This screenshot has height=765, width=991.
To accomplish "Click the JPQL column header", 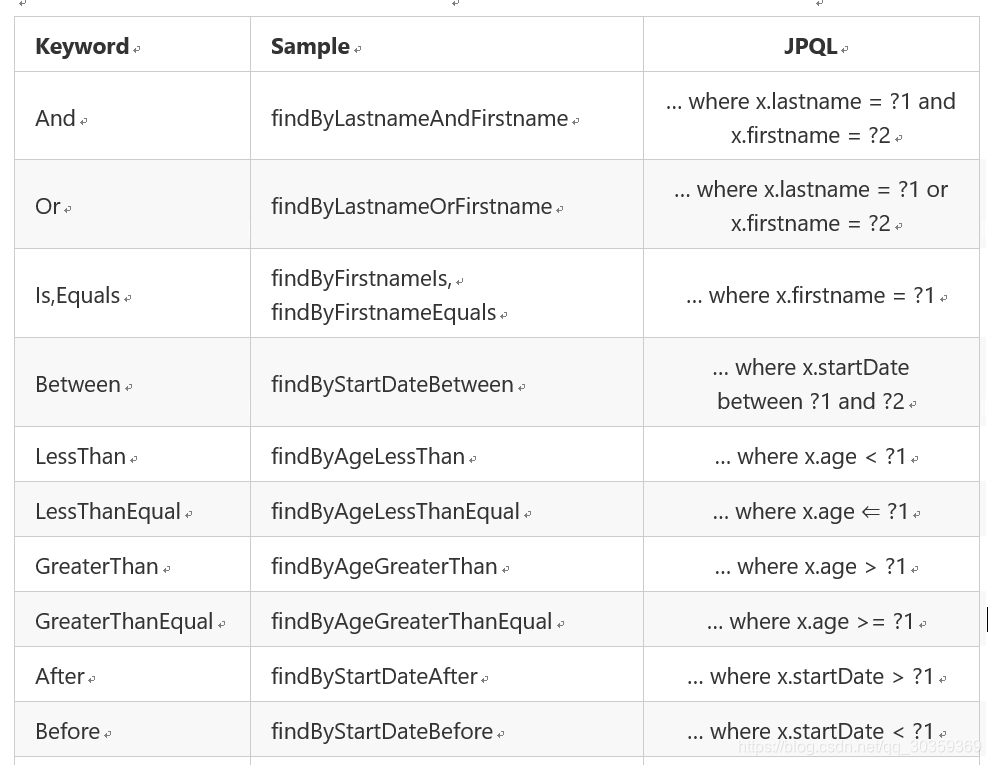I will [810, 46].
